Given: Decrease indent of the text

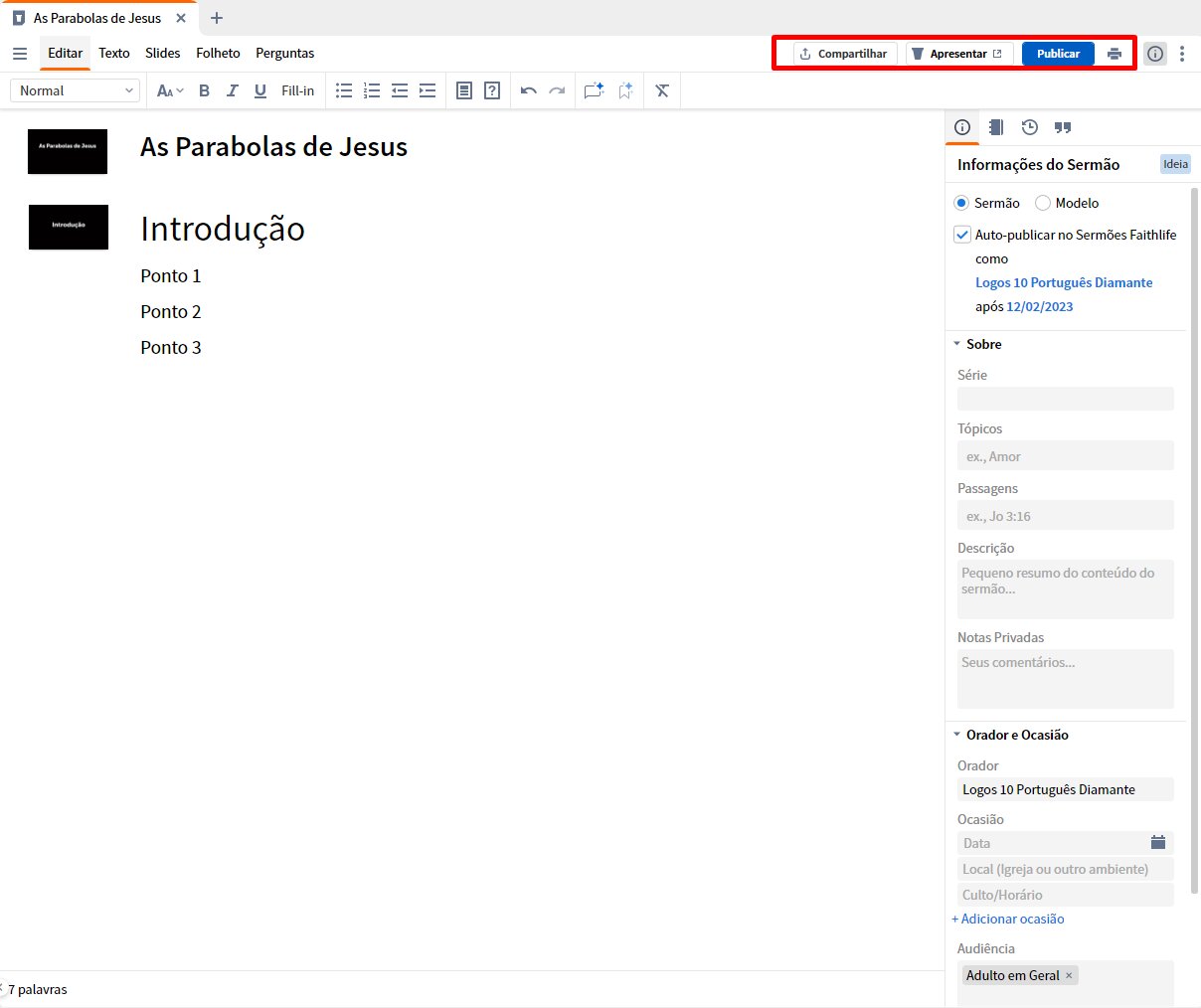Looking at the screenshot, I should coord(400,90).
